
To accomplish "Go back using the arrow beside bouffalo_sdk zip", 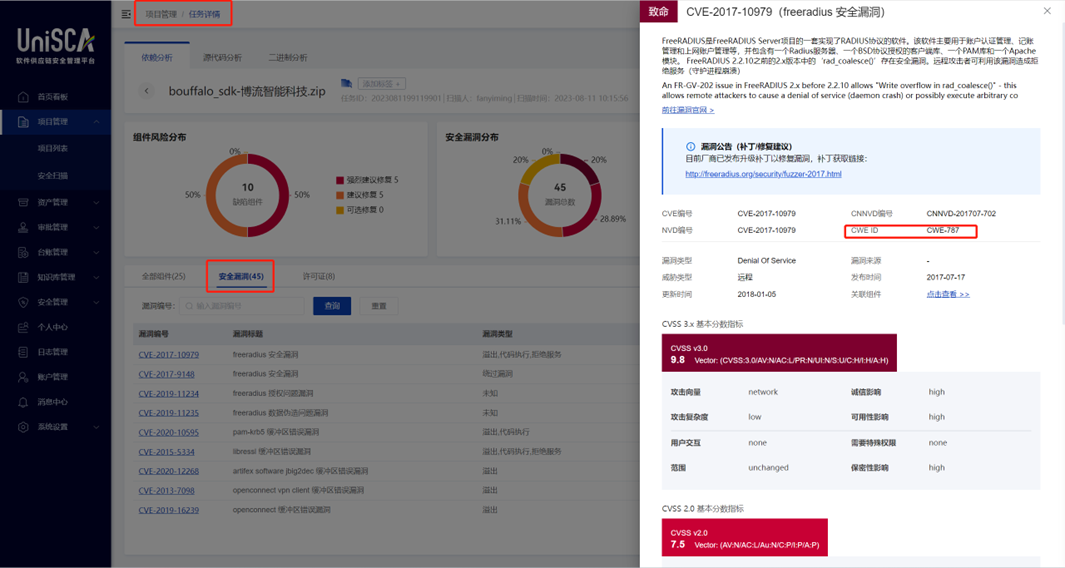I will tap(147, 90).
